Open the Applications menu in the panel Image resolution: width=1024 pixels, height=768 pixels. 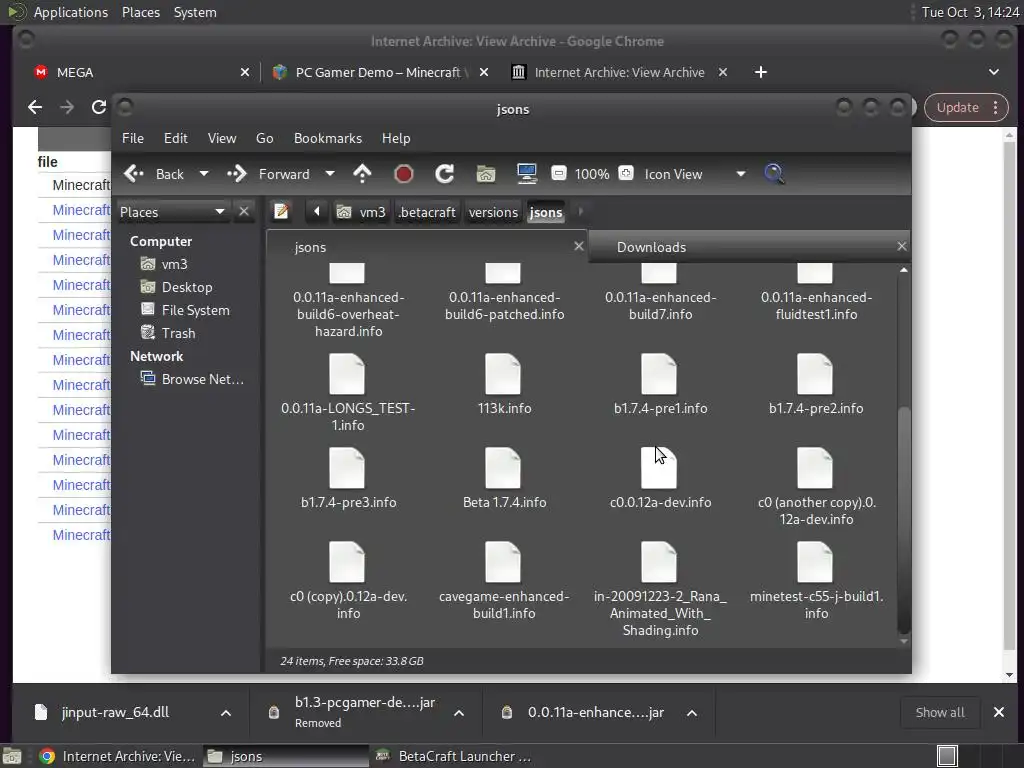(x=71, y=12)
